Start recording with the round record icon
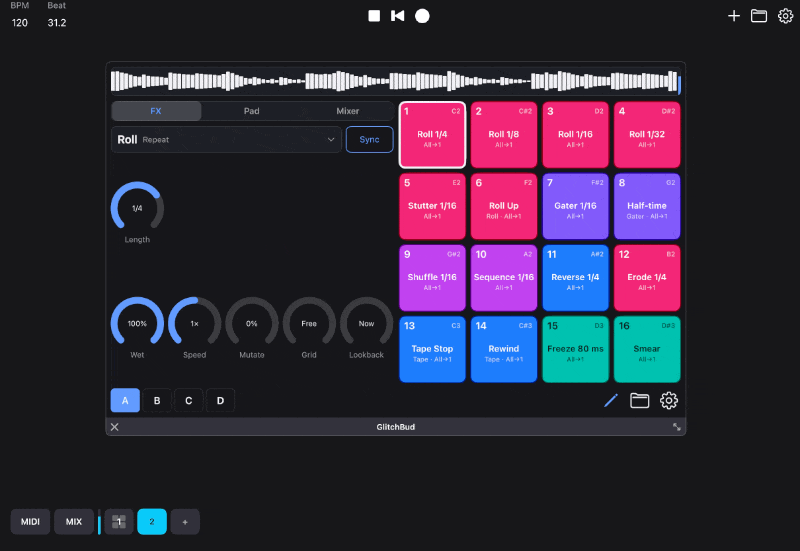Viewport: 800px width, 551px height. click(422, 16)
